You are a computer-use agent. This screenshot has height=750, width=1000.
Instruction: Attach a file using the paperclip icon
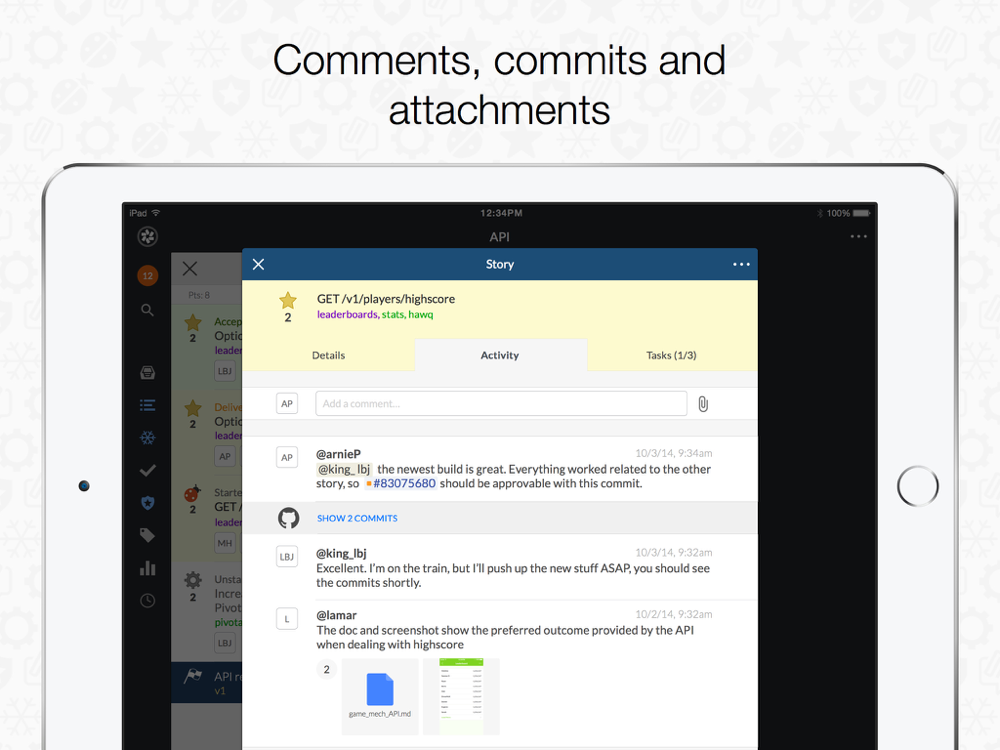tap(703, 404)
